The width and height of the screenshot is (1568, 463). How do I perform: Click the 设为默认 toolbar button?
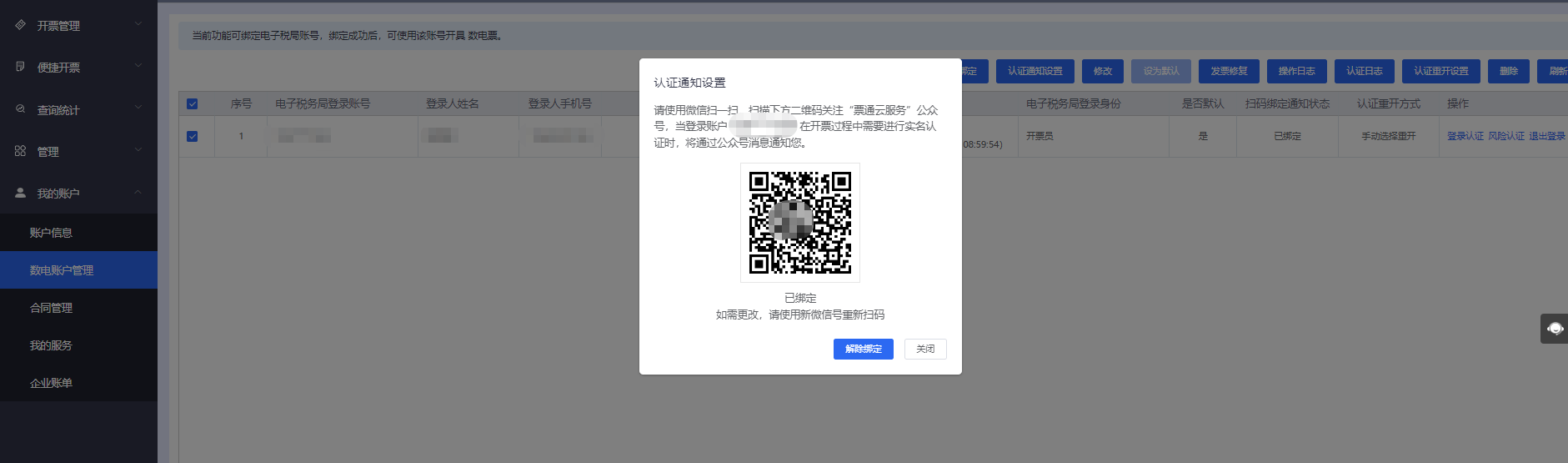coord(1161,71)
